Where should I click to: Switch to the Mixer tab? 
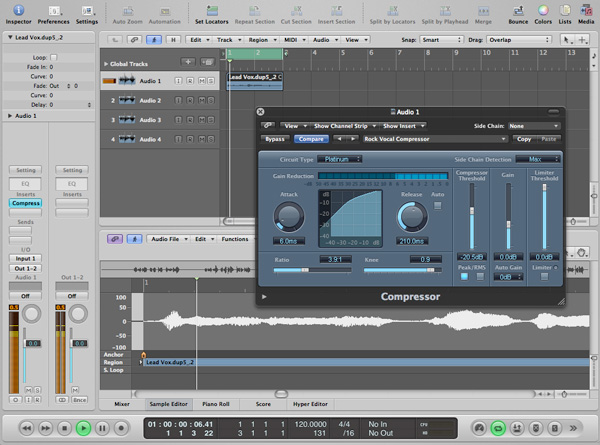122,404
